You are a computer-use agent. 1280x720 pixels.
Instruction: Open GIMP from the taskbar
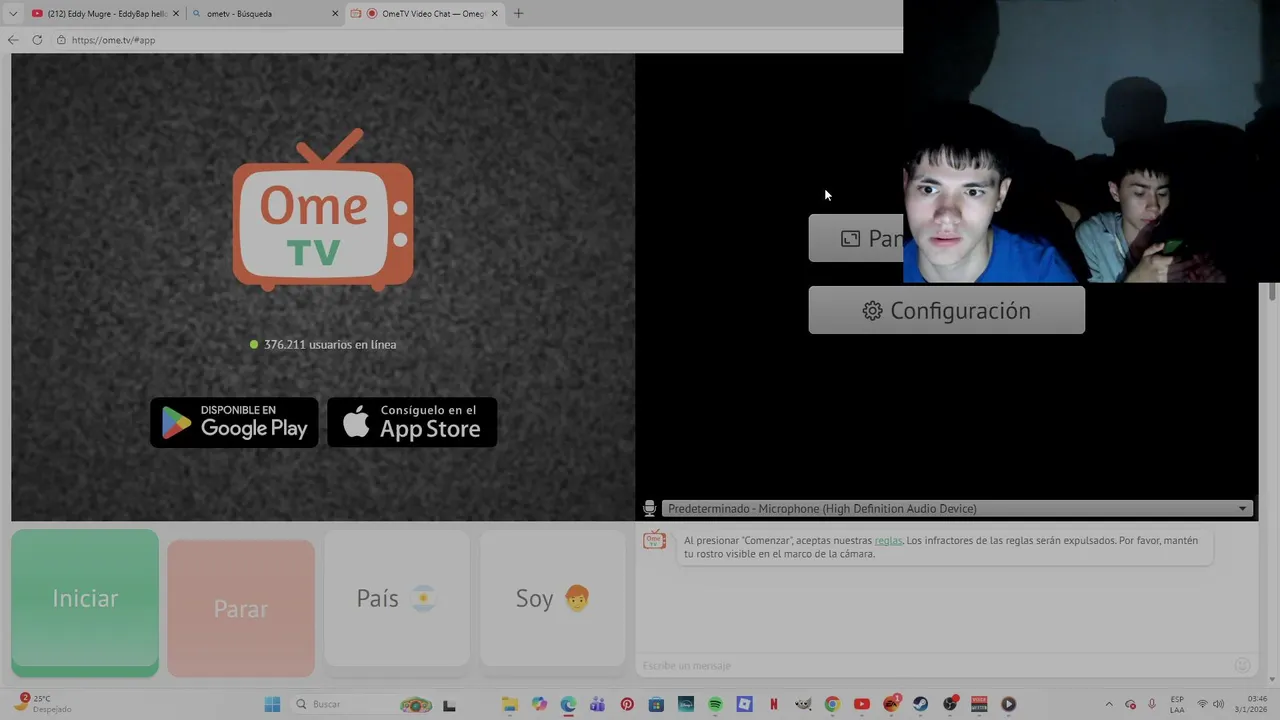[803, 704]
